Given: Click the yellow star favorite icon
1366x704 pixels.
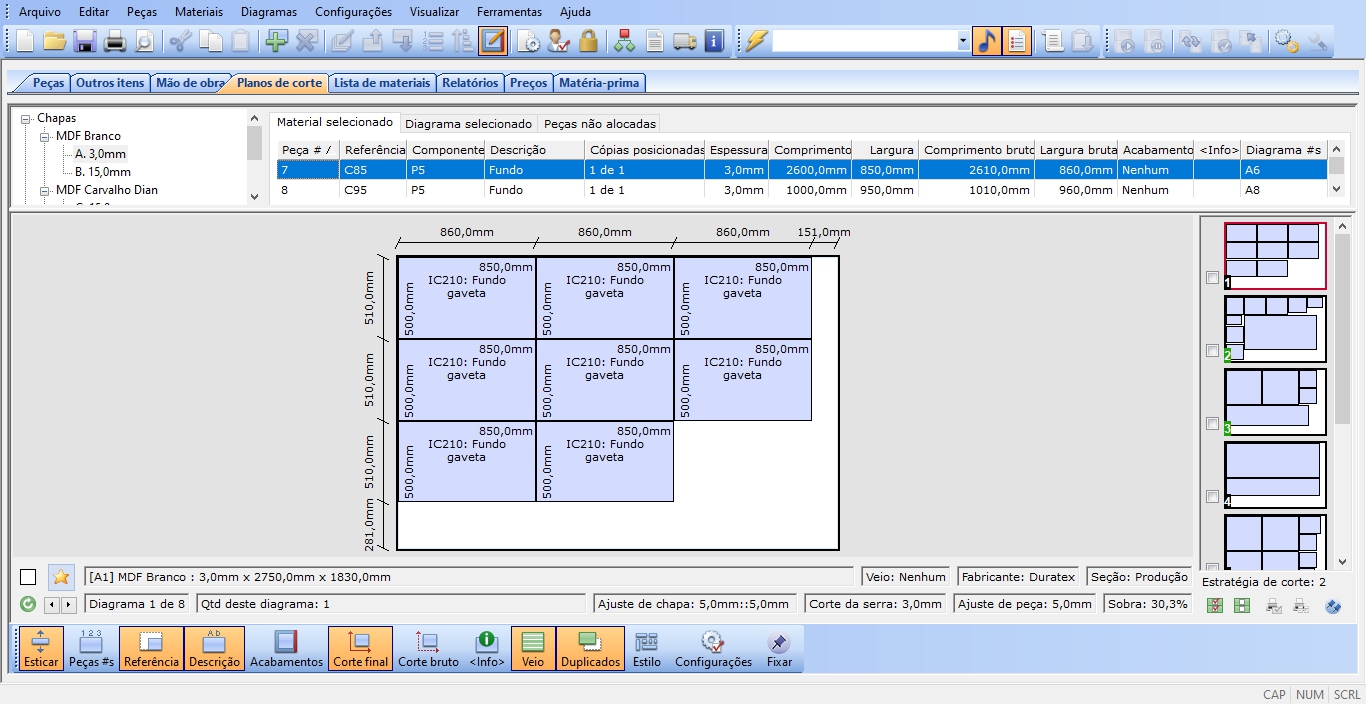Looking at the screenshot, I should (61, 577).
